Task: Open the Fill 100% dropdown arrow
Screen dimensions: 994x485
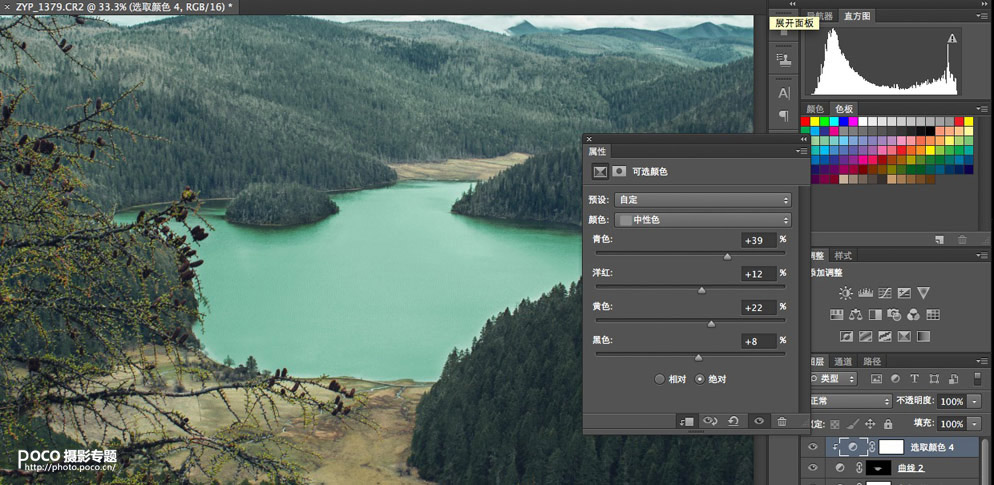Action: (x=974, y=424)
